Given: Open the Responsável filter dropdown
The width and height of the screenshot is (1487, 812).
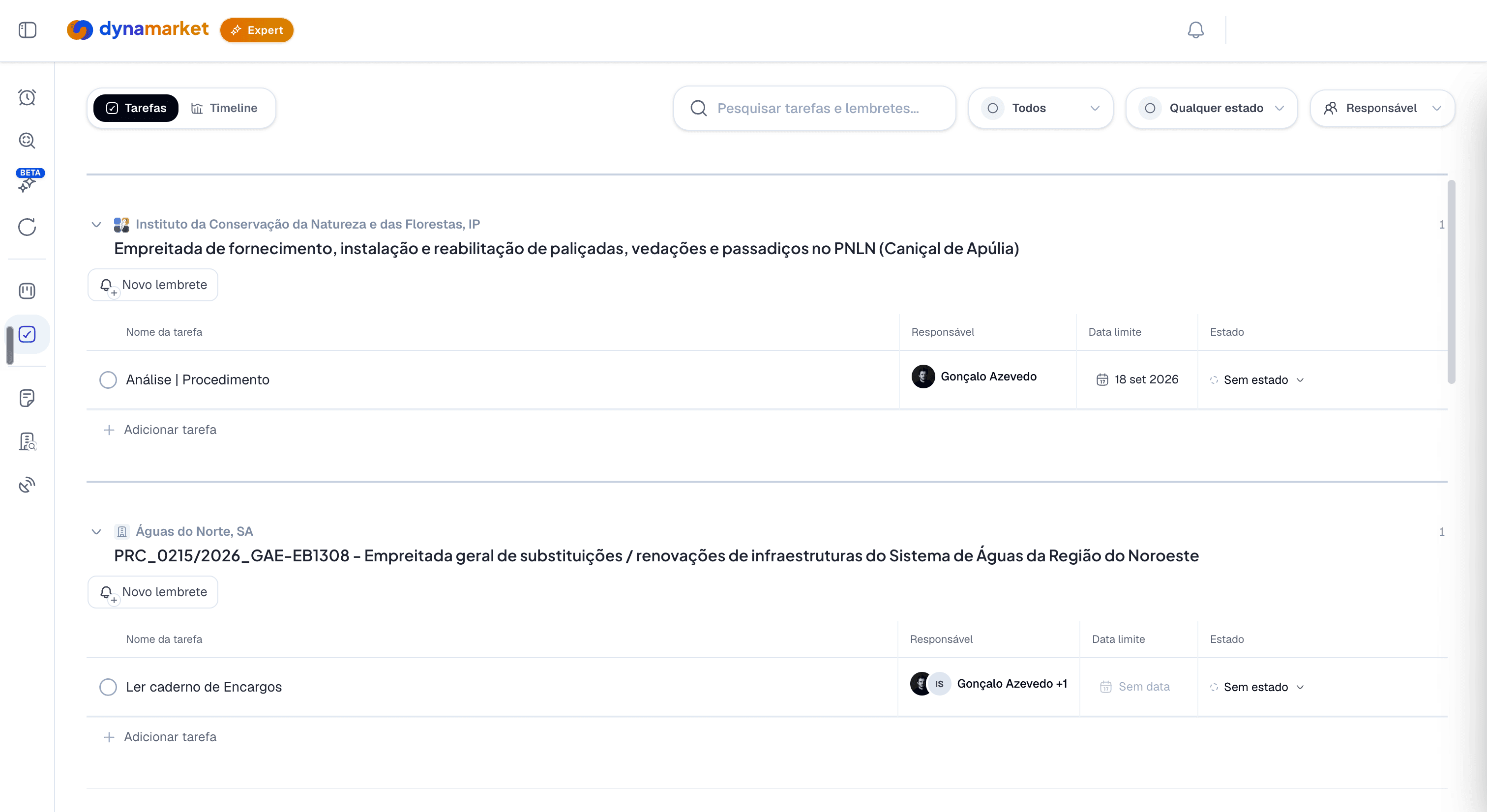Looking at the screenshot, I should (1382, 108).
